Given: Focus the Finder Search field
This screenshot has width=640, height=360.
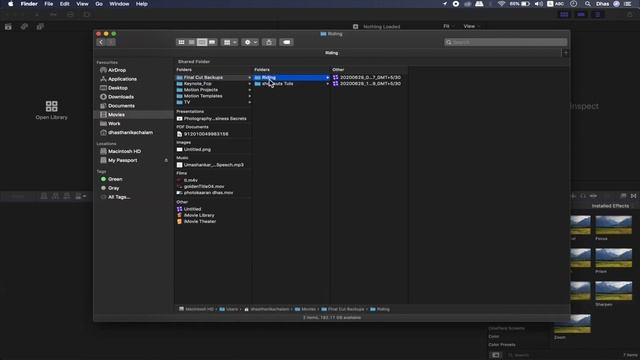Looking at the screenshot, I should point(506,42).
